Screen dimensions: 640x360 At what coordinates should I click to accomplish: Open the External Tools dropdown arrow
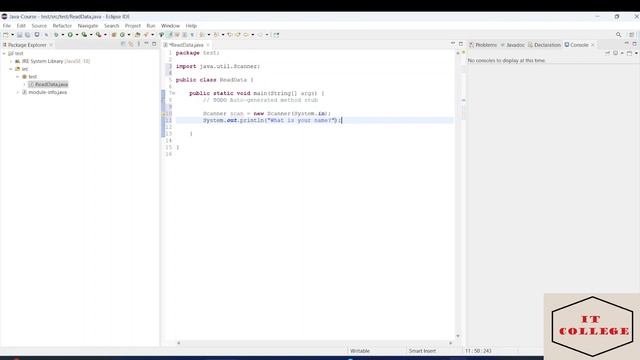tap(105, 35)
